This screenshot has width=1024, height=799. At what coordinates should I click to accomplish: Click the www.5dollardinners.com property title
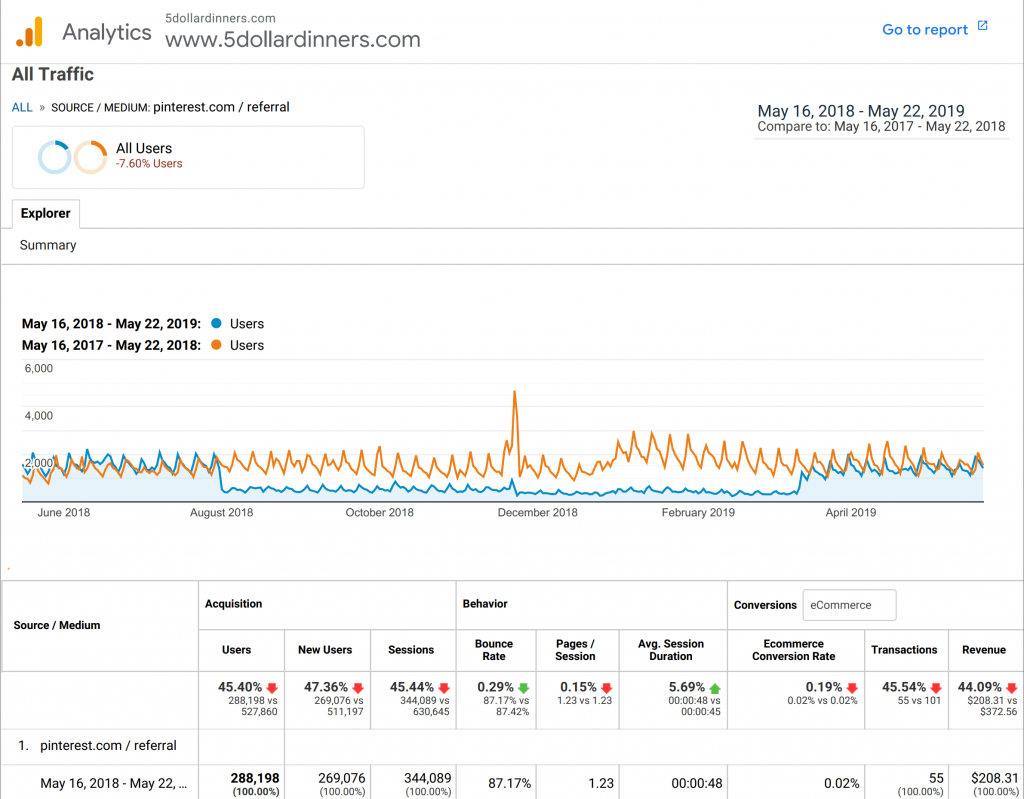293,39
